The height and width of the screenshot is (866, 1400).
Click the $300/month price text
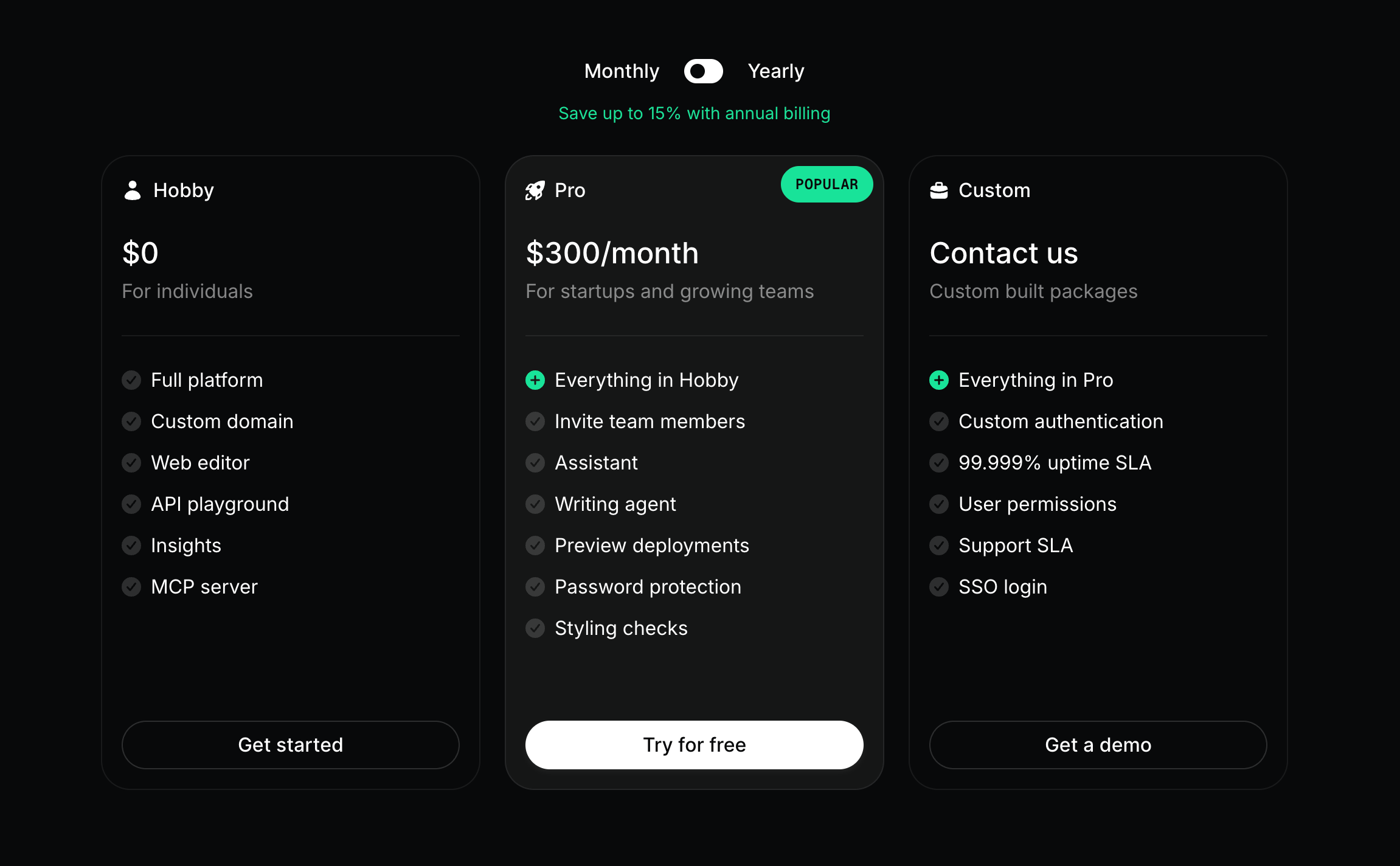(612, 253)
